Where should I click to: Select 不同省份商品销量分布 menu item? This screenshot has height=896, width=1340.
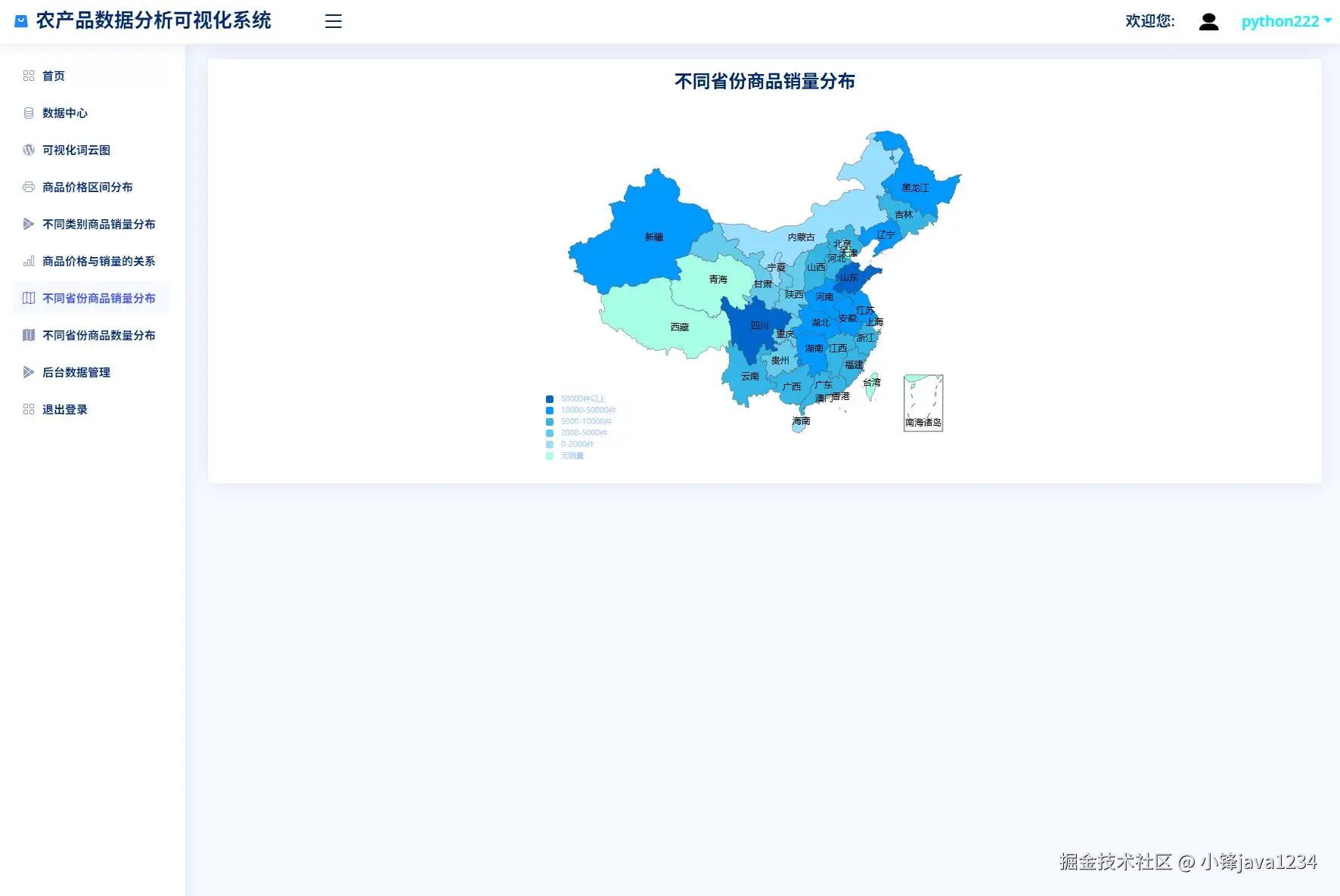[91, 298]
